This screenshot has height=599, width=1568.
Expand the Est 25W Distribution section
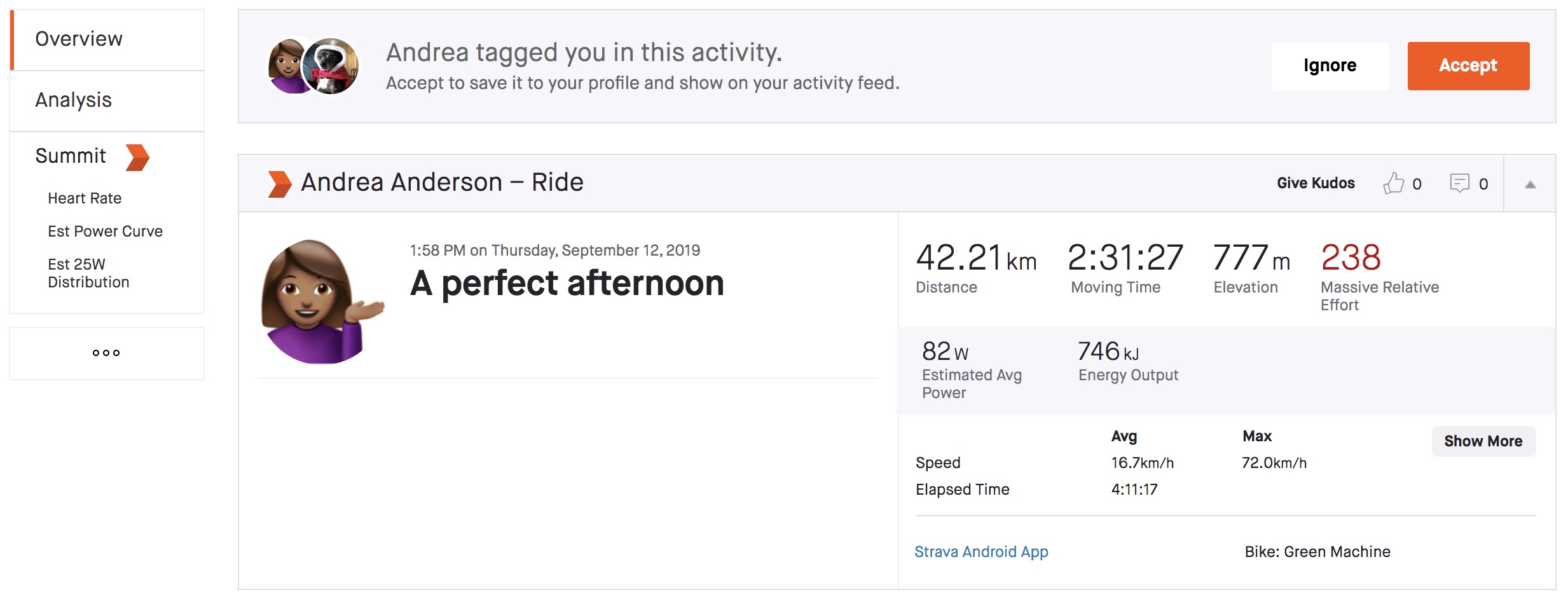[88, 272]
